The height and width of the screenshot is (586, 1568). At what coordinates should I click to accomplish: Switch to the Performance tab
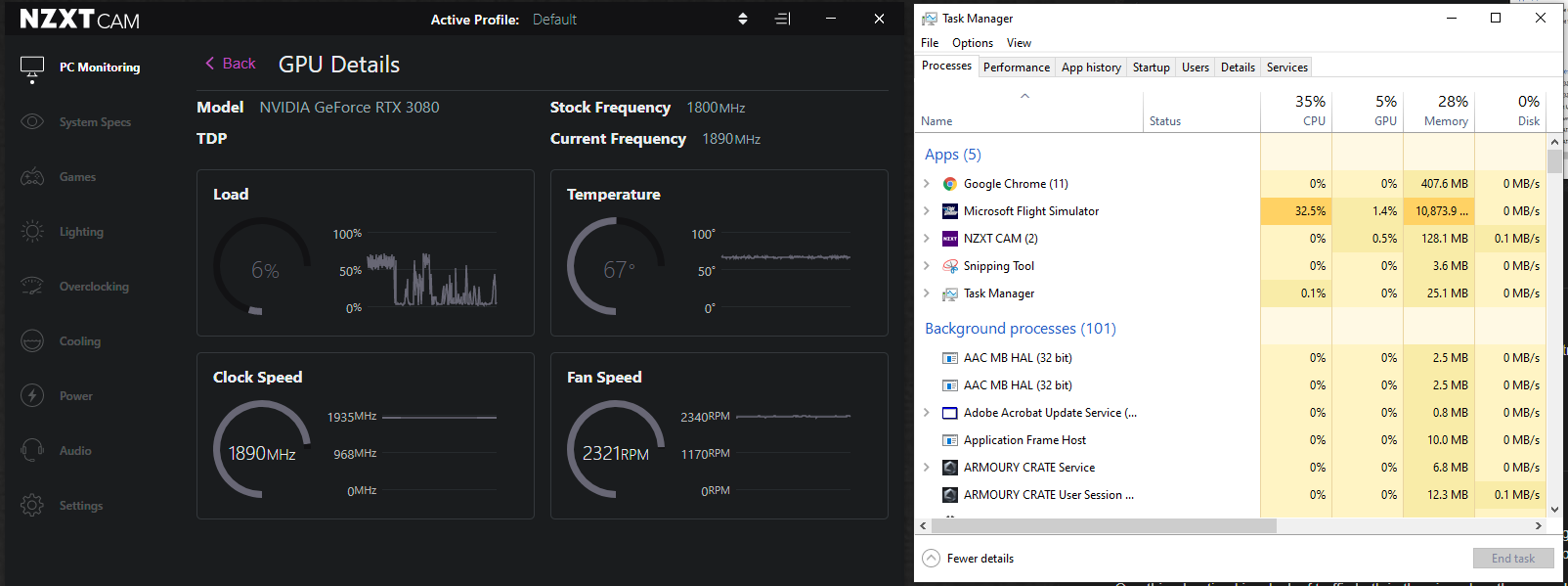click(1016, 68)
